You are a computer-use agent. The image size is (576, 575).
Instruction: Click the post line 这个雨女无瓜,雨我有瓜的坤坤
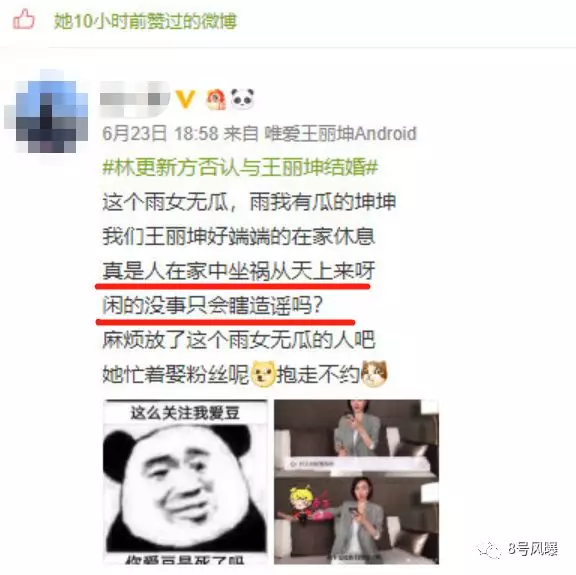249,202
